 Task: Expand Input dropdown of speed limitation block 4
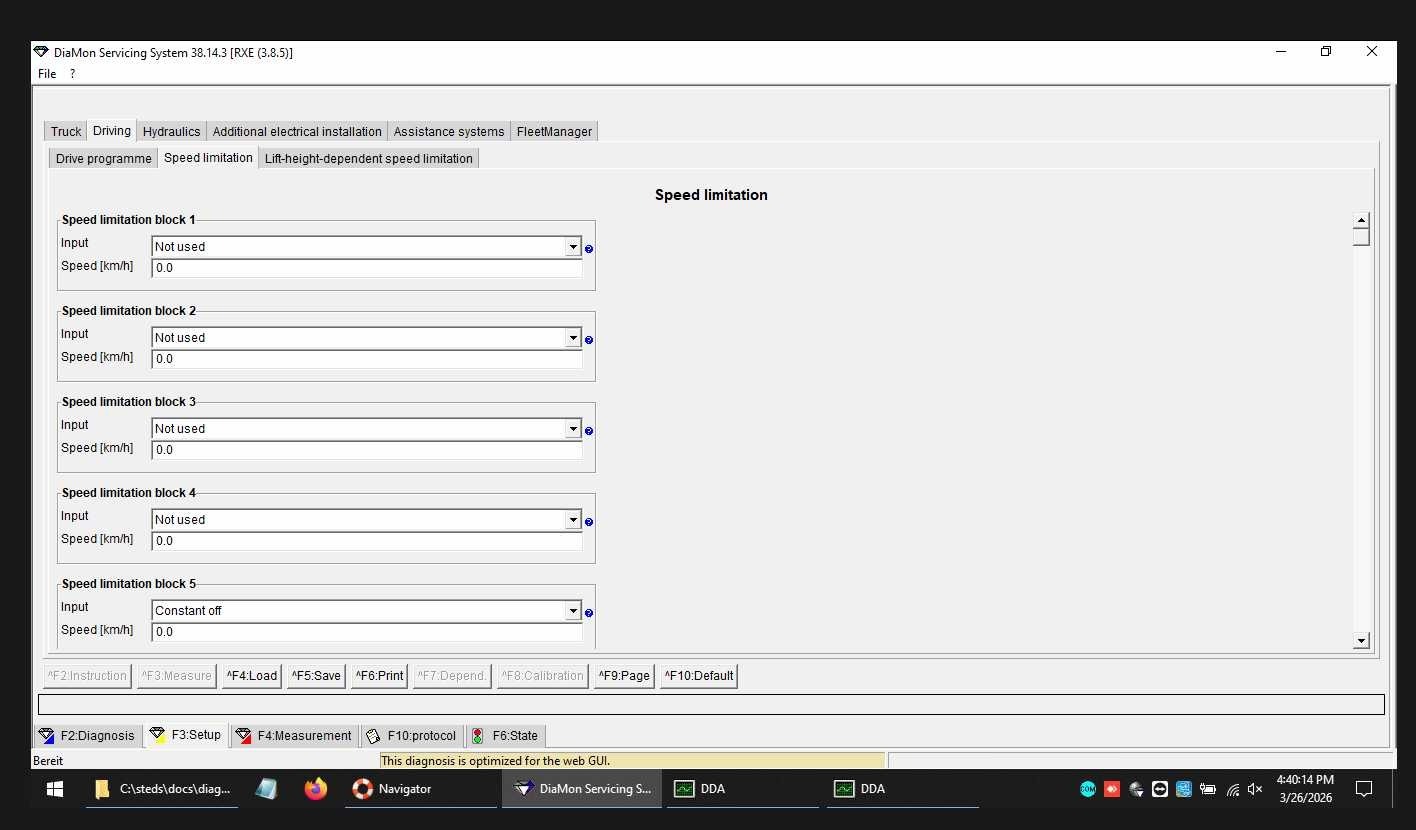coord(573,520)
